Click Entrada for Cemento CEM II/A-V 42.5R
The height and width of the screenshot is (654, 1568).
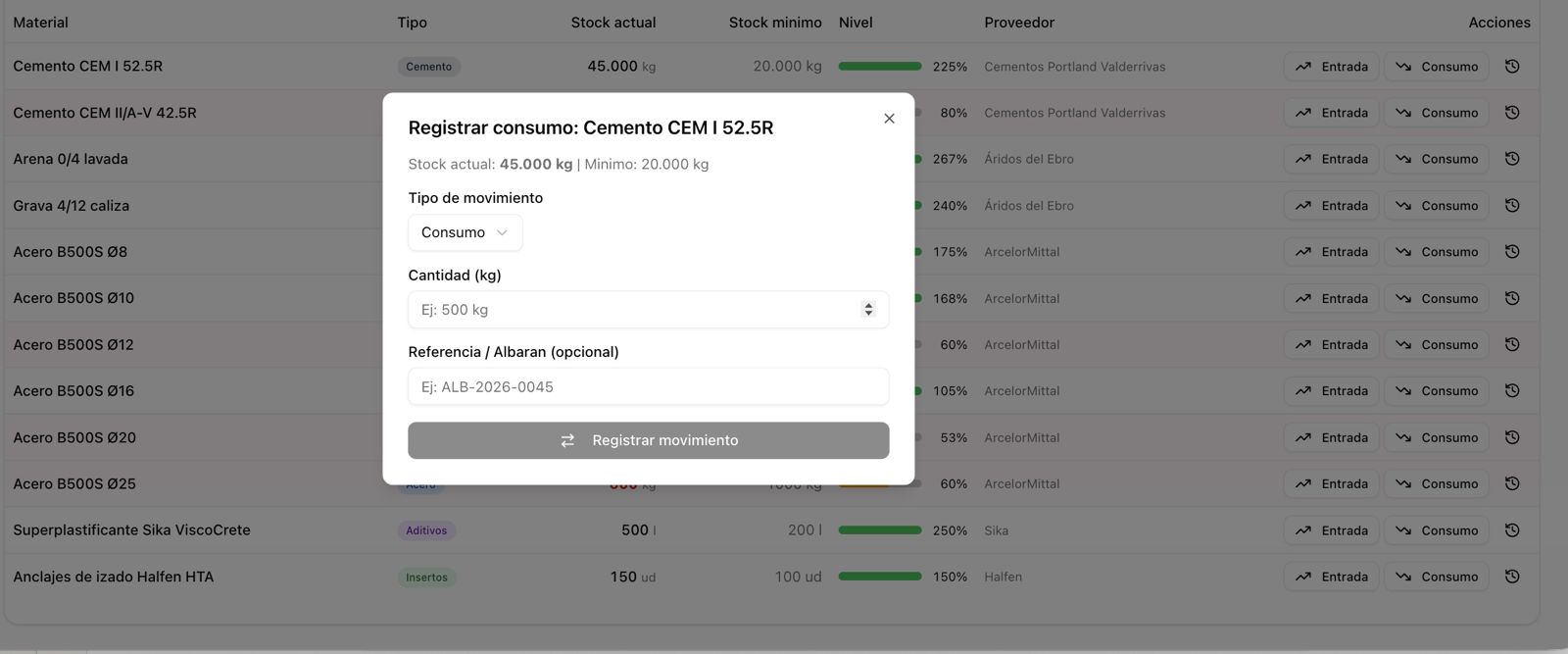click(1331, 113)
